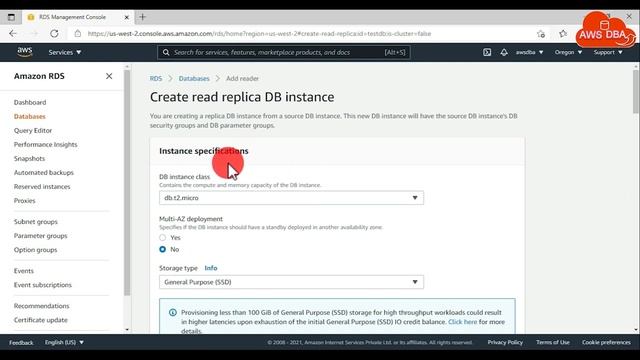The width and height of the screenshot is (640, 360).
Task: Click the info icon in storage notice
Action: pyautogui.click(x=173, y=313)
